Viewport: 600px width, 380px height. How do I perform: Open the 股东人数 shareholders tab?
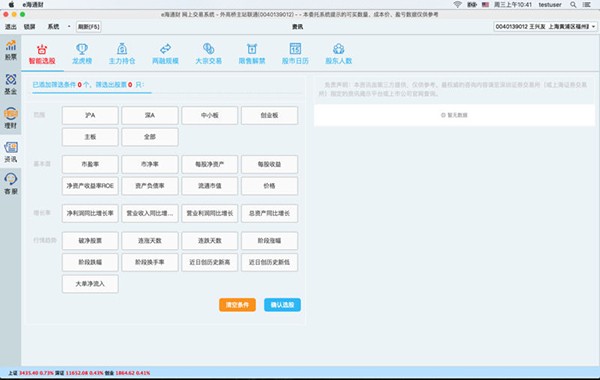338,54
